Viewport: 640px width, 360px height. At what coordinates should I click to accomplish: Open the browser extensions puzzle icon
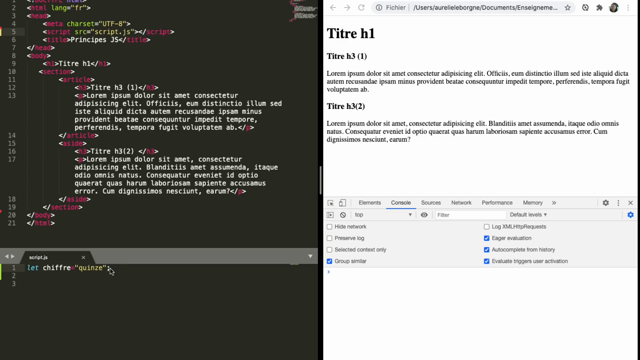(599, 7)
